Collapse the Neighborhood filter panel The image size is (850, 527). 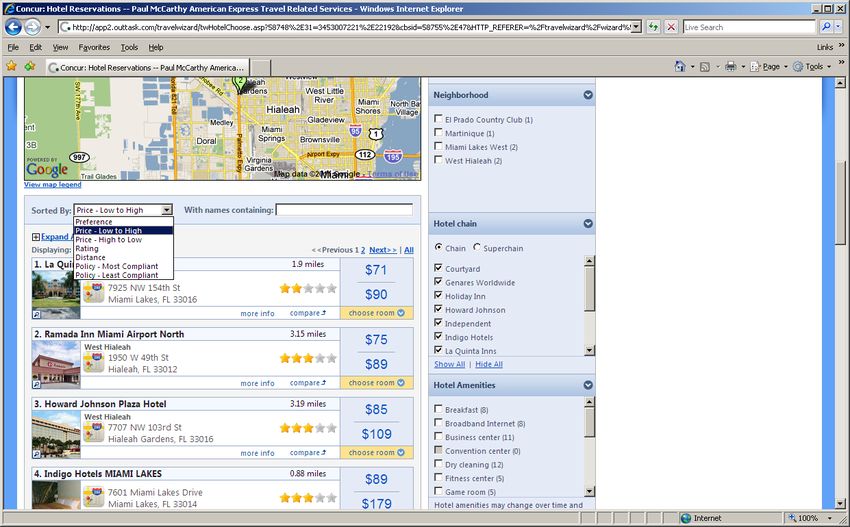coord(588,95)
